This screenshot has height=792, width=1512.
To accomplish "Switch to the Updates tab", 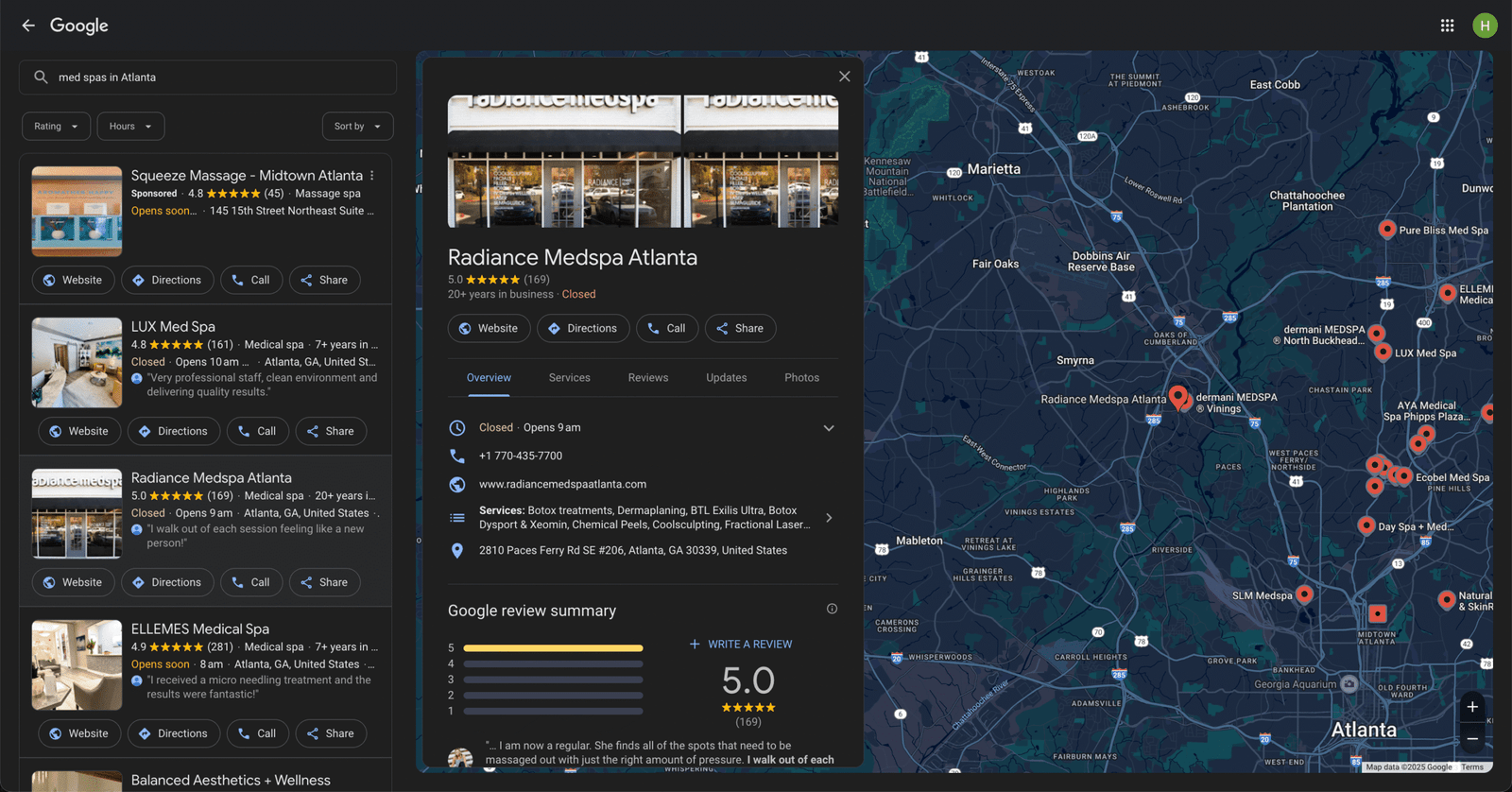I will [727, 378].
